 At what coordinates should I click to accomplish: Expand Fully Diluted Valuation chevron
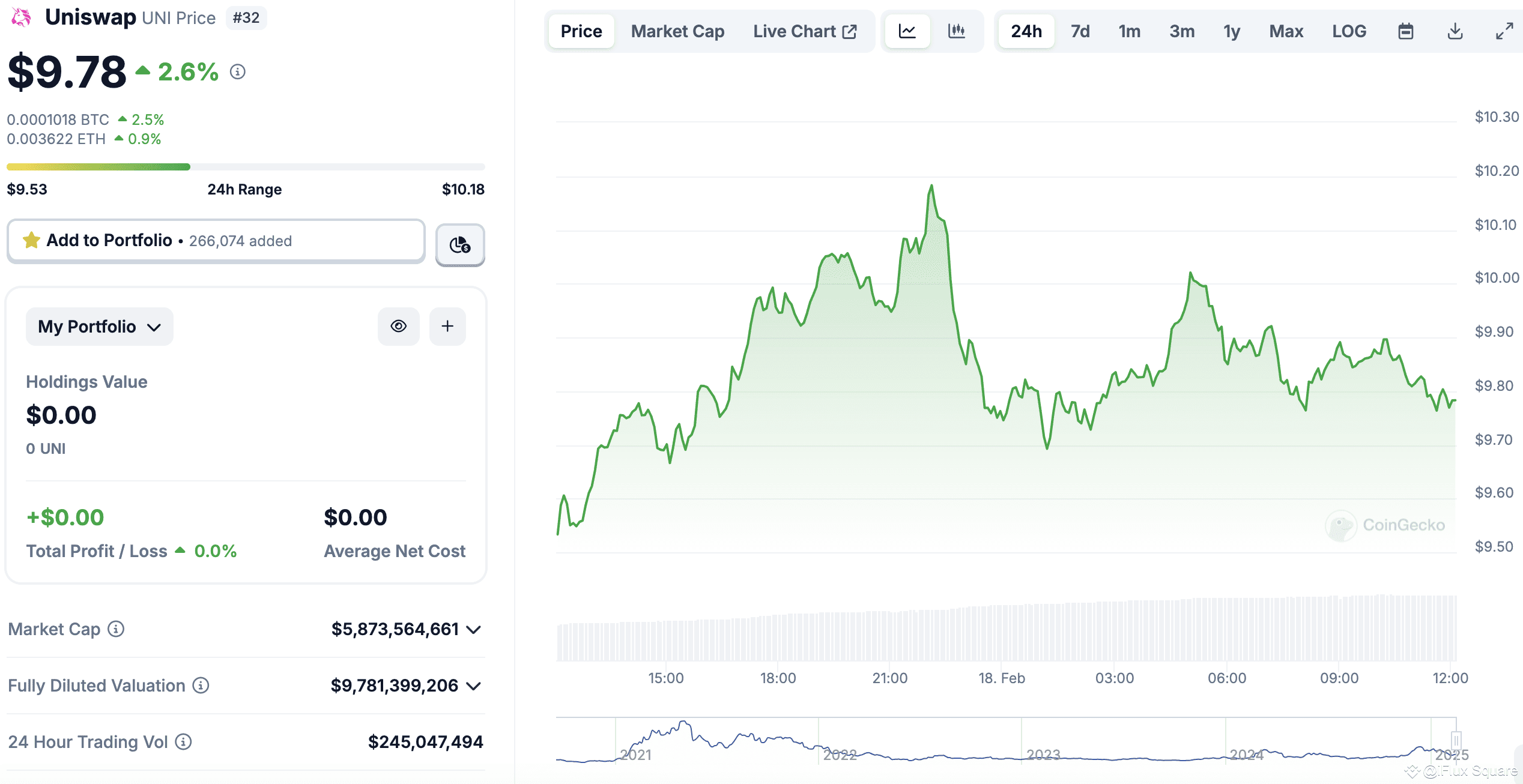[x=474, y=686]
